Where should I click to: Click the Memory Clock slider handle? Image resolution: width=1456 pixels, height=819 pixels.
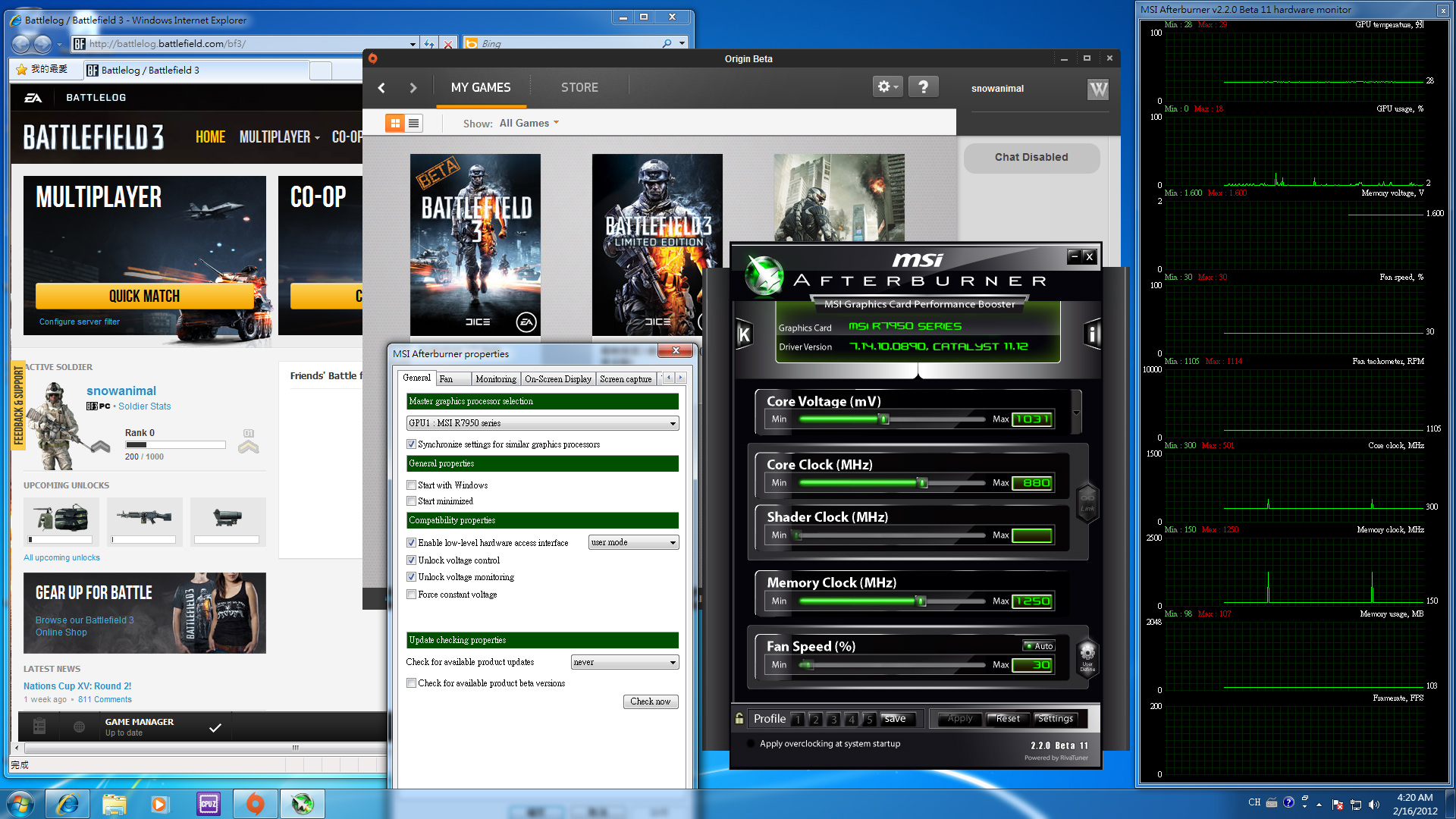(x=921, y=601)
